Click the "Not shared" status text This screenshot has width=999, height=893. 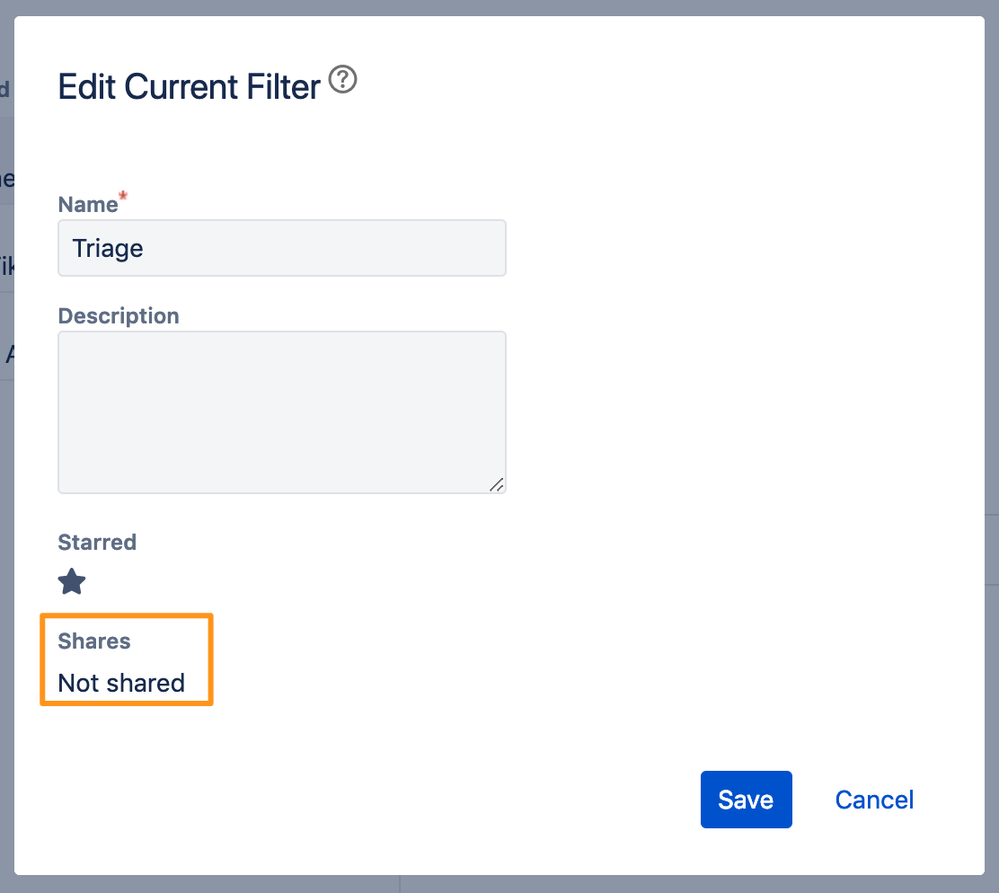pyautogui.click(x=121, y=683)
